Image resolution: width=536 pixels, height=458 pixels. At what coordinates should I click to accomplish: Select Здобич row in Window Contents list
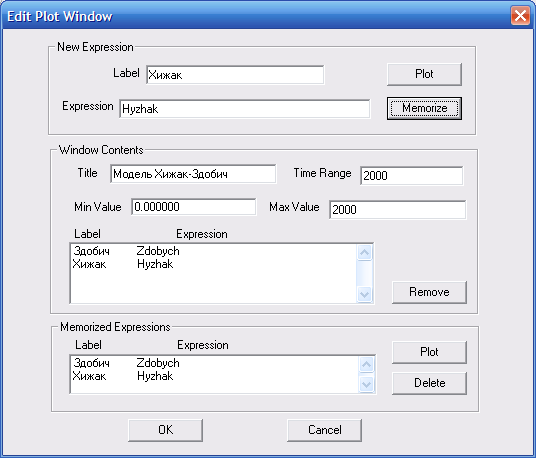214,251
